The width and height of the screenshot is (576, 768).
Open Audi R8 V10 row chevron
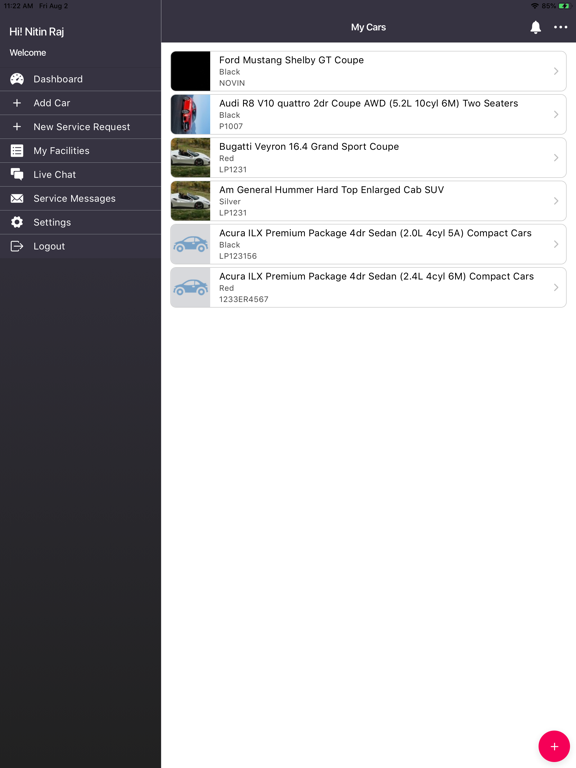pos(556,114)
